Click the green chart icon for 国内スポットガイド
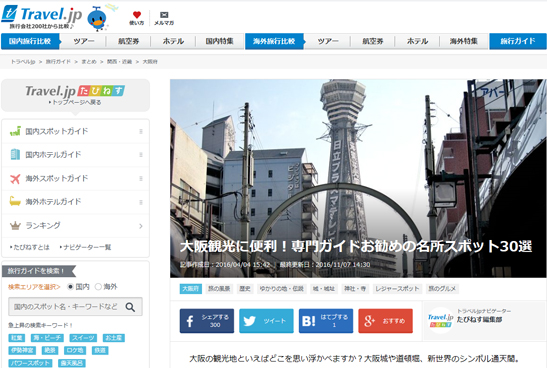Screen dimensions: 547x368 coord(15,131)
